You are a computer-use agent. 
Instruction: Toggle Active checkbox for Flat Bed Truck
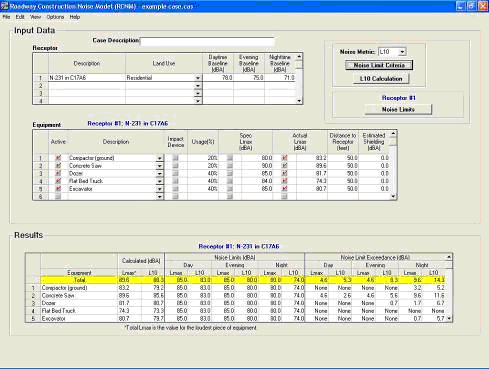pos(58,181)
